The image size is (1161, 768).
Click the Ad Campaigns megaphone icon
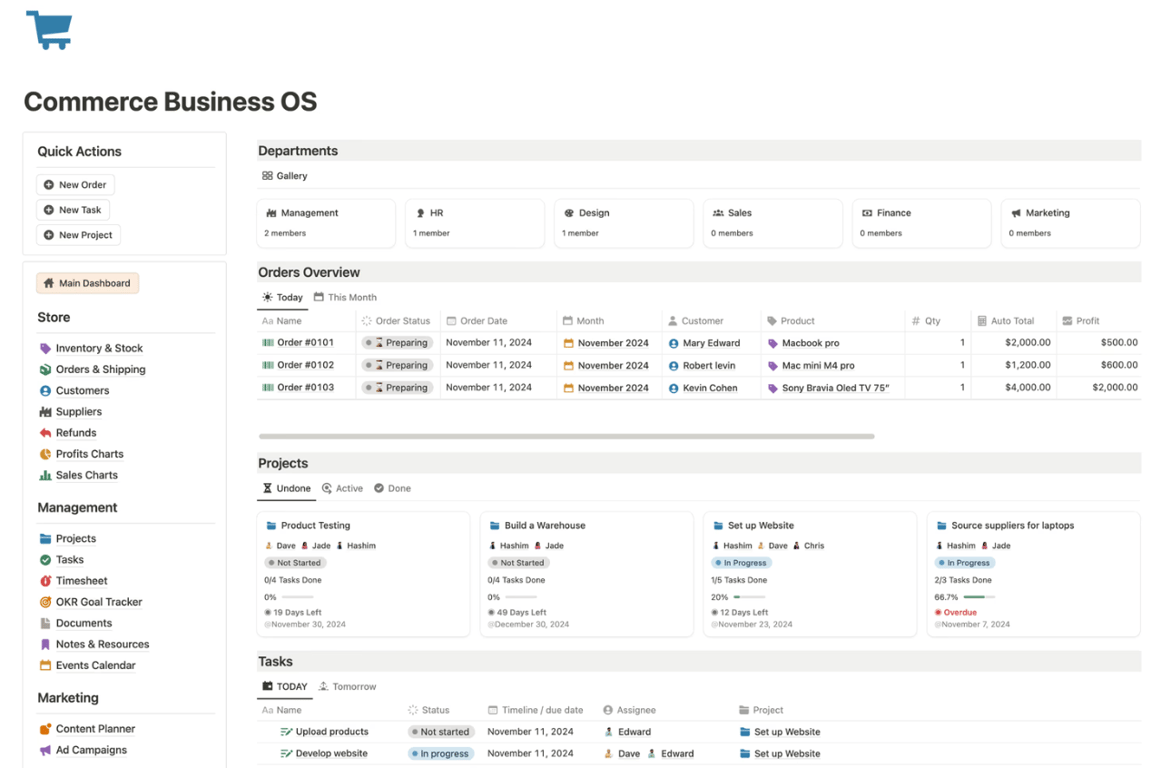(x=45, y=750)
